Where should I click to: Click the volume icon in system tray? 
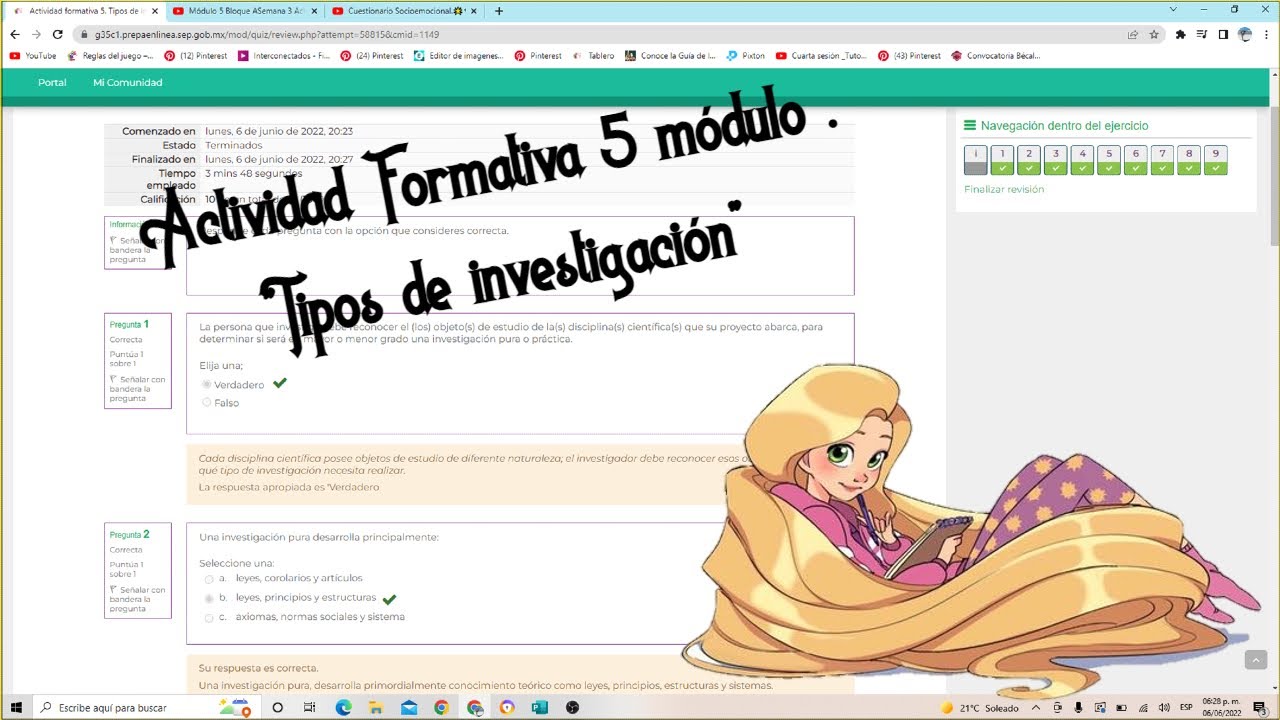click(x=1163, y=708)
